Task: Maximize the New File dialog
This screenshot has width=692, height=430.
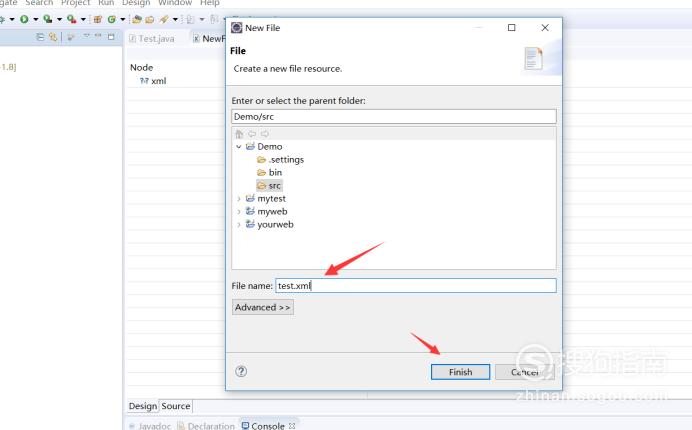Action: point(511,28)
